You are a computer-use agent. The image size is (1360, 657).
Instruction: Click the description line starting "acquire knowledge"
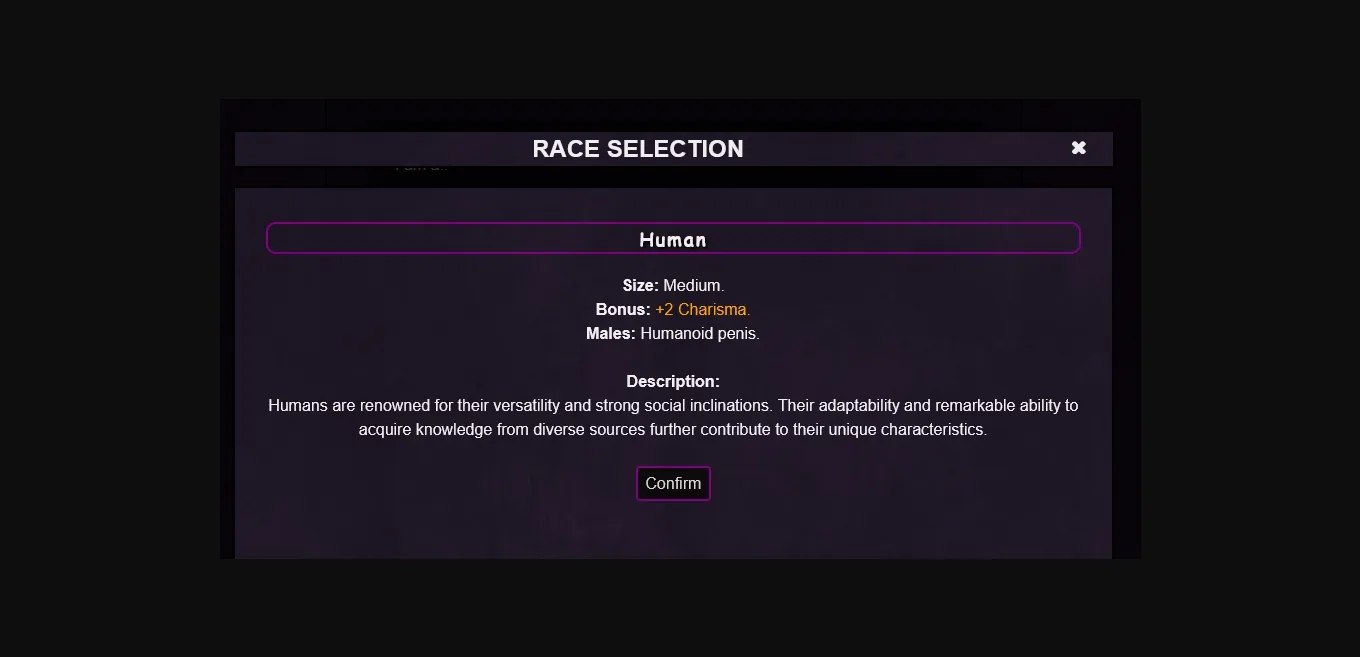[673, 430]
